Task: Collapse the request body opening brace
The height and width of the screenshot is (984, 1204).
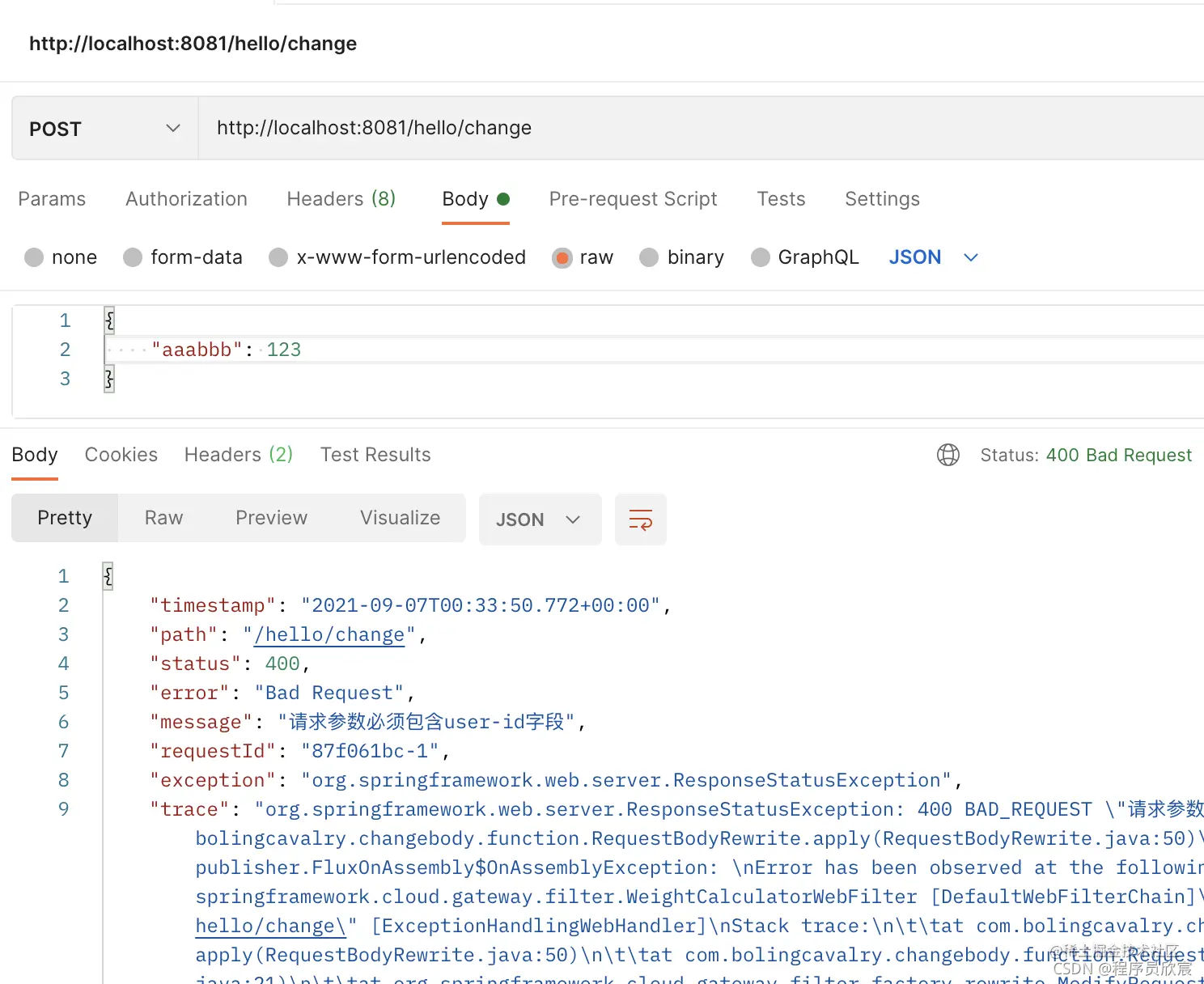Action: click(x=109, y=320)
